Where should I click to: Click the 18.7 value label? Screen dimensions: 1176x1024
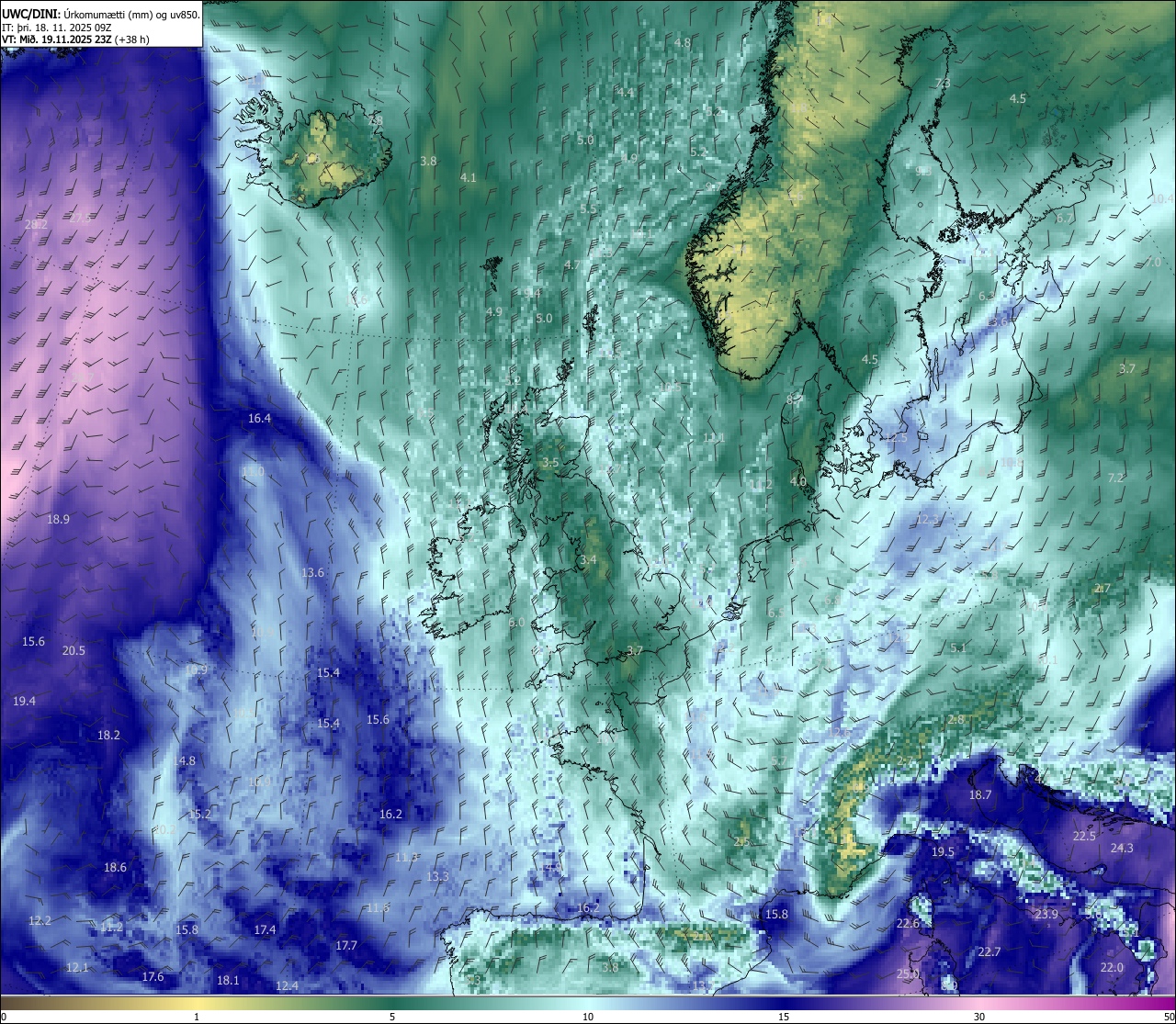tap(980, 795)
